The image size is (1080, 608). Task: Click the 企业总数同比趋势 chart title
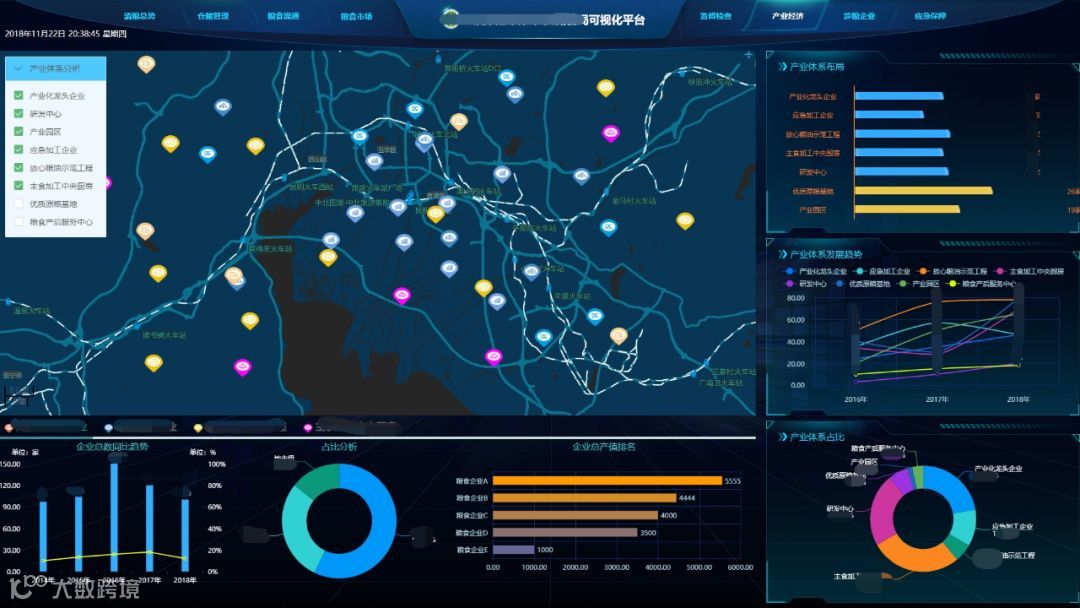click(x=112, y=447)
